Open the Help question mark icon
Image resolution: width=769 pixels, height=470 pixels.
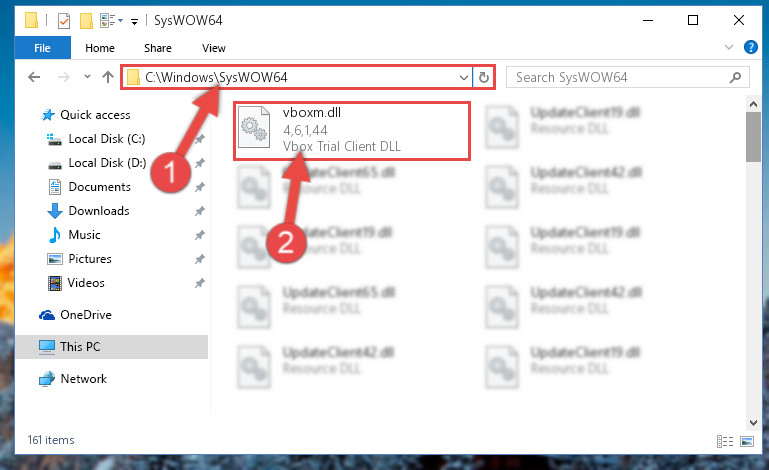(750, 47)
